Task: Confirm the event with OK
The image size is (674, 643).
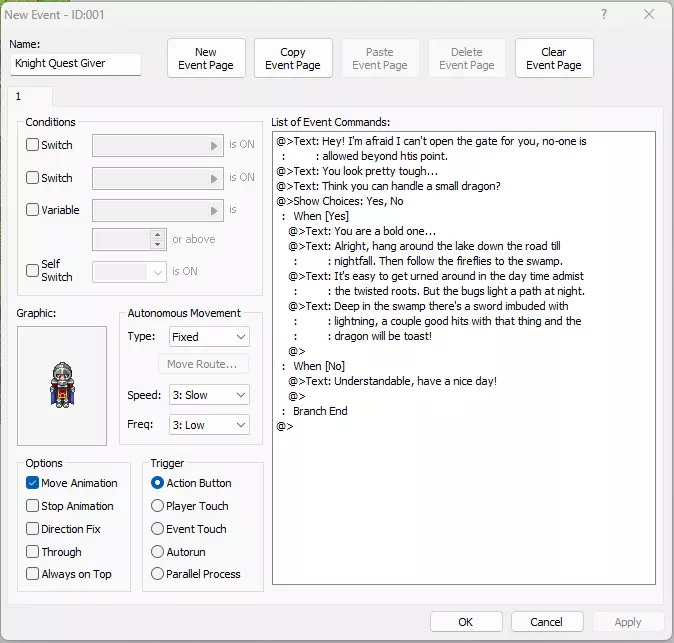Action: coord(466,622)
